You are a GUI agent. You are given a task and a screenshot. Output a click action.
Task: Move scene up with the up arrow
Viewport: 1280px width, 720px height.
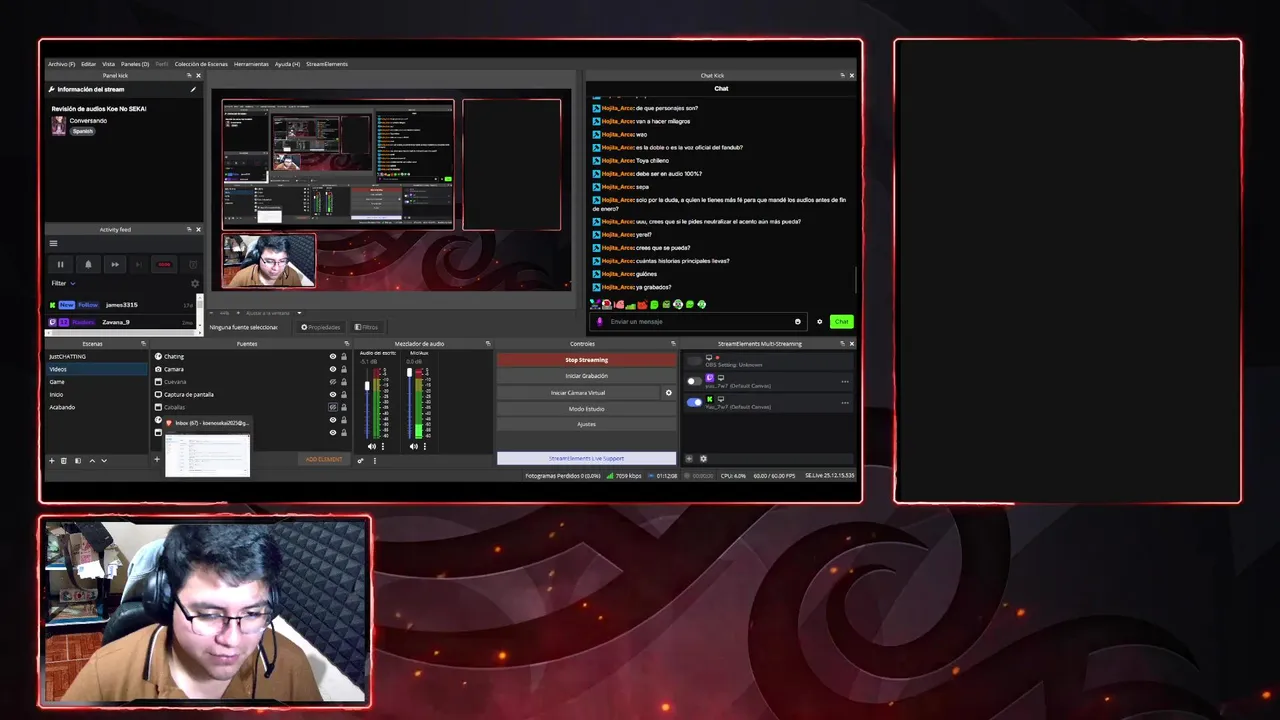click(x=92, y=460)
